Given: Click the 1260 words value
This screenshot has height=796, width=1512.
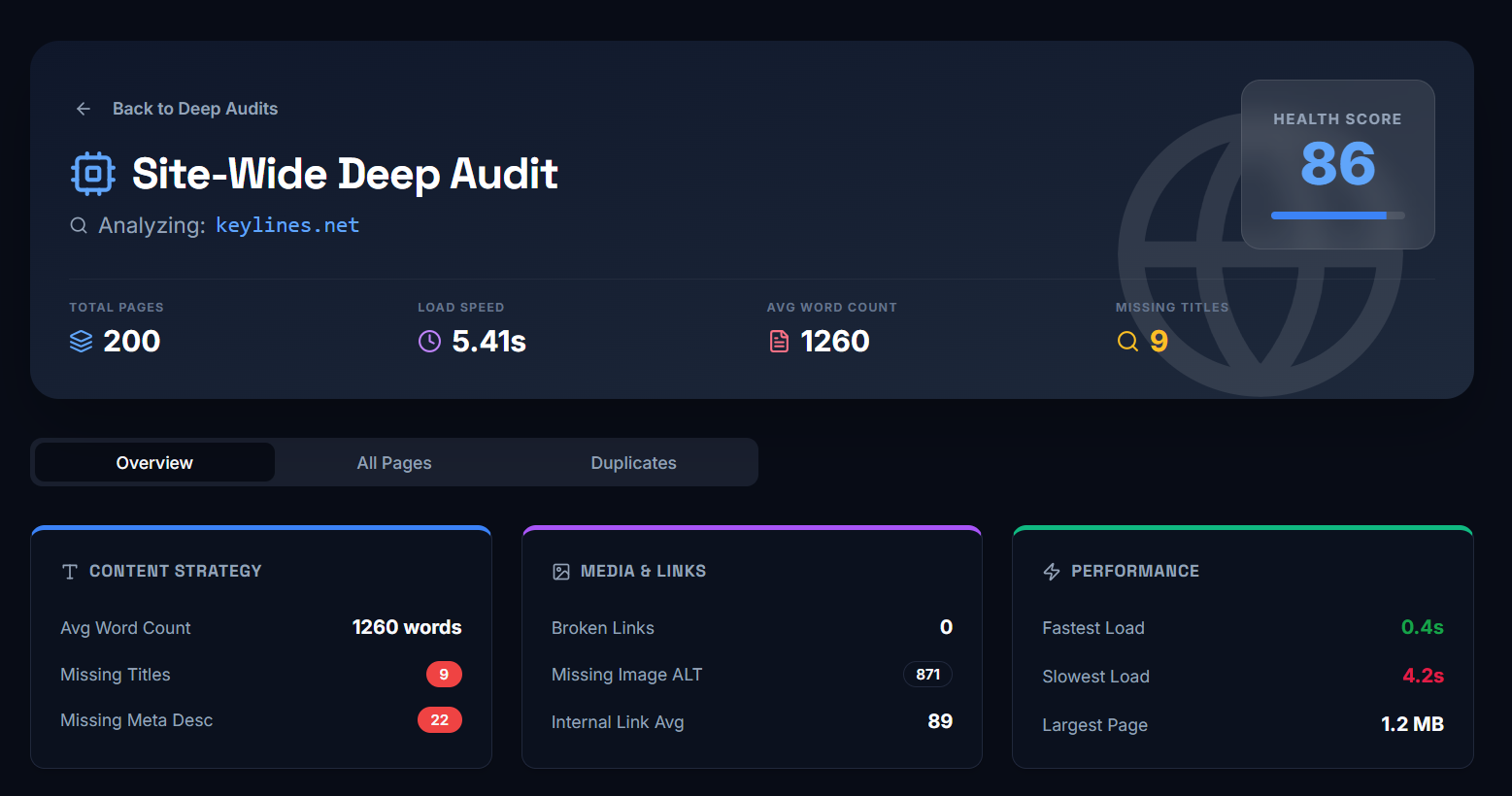Looking at the screenshot, I should click(407, 627).
